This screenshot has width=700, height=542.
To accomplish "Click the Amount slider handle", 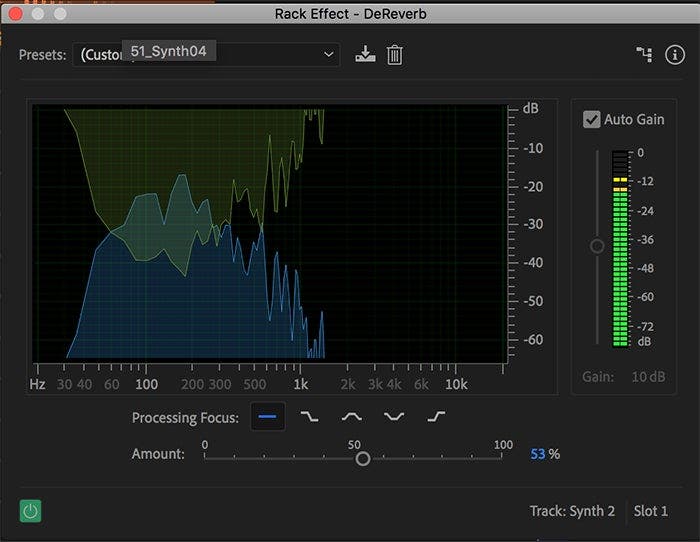I will [363, 458].
